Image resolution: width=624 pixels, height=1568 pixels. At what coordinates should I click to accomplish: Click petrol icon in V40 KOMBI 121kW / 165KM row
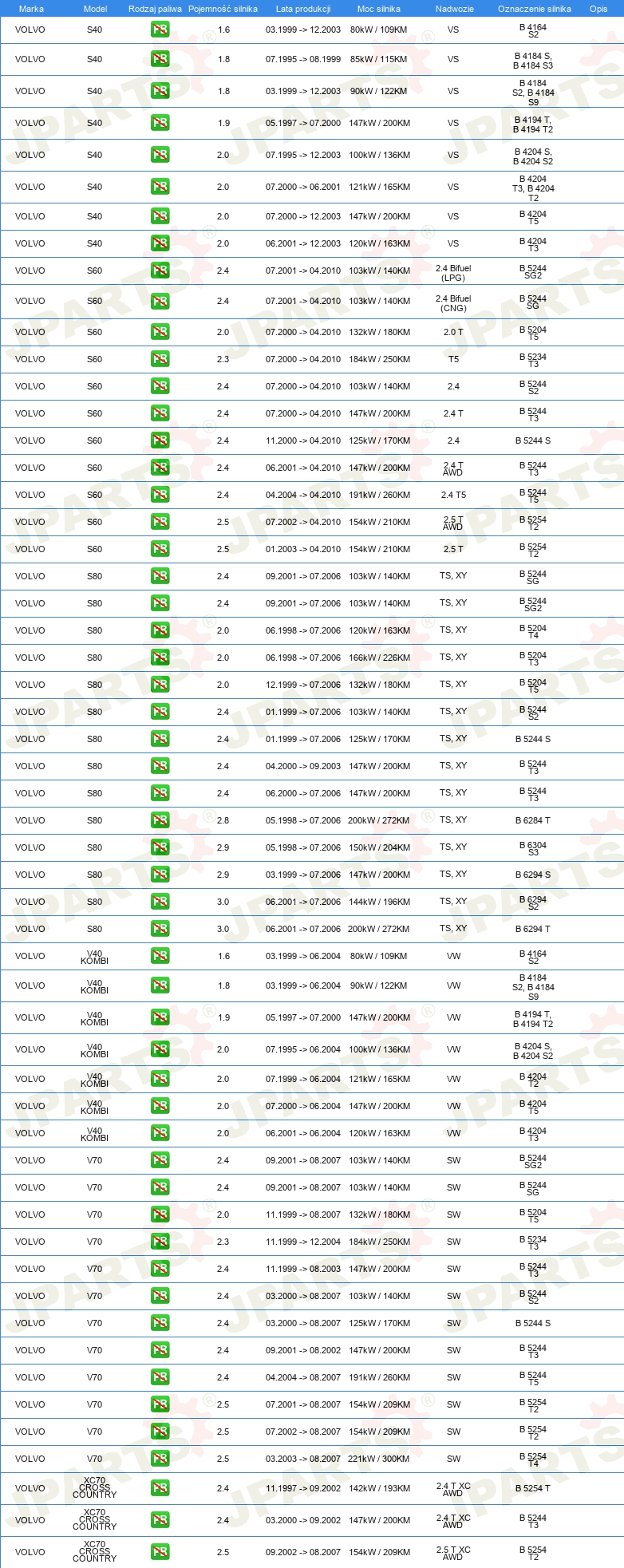[160, 1079]
